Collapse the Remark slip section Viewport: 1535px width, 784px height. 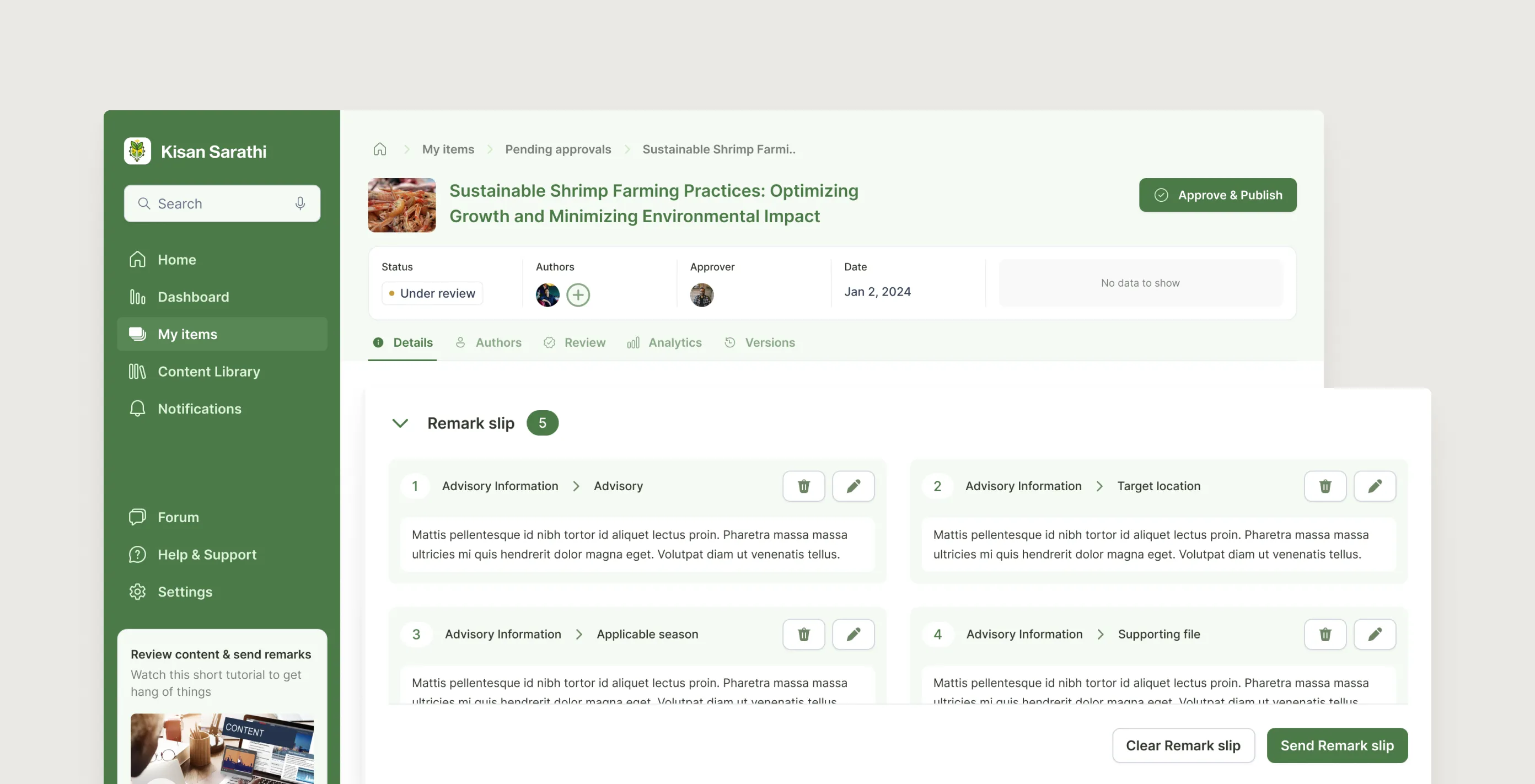(x=400, y=423)
